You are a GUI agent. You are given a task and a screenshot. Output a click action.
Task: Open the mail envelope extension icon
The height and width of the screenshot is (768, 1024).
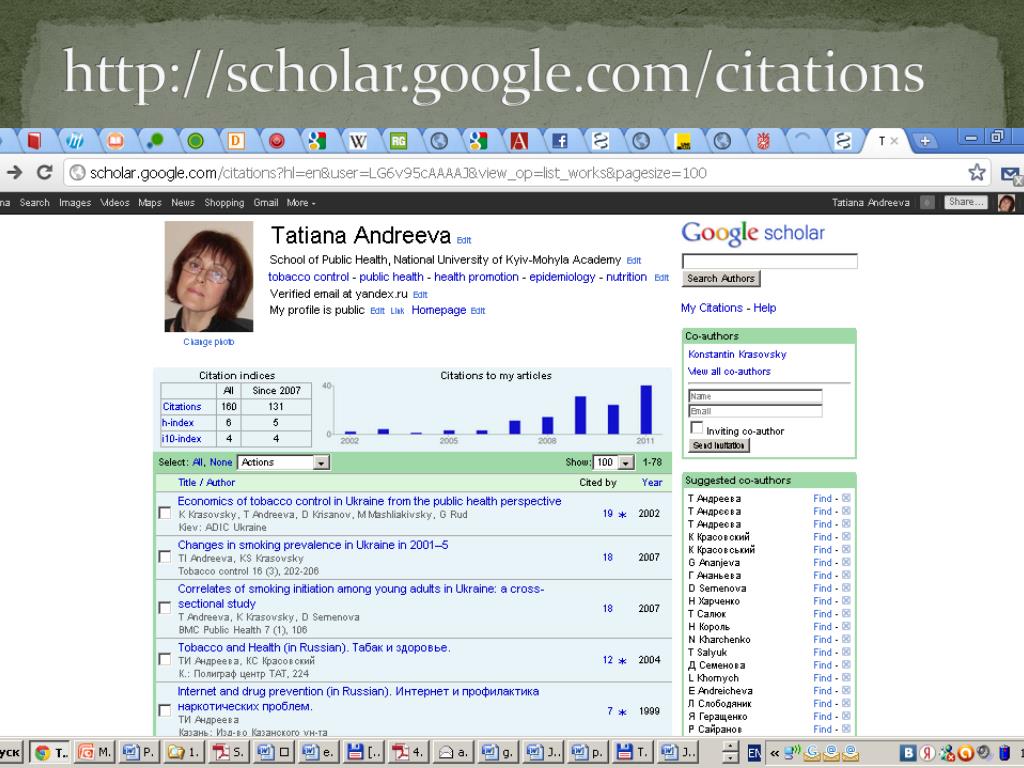click(x=1011, y=174)
